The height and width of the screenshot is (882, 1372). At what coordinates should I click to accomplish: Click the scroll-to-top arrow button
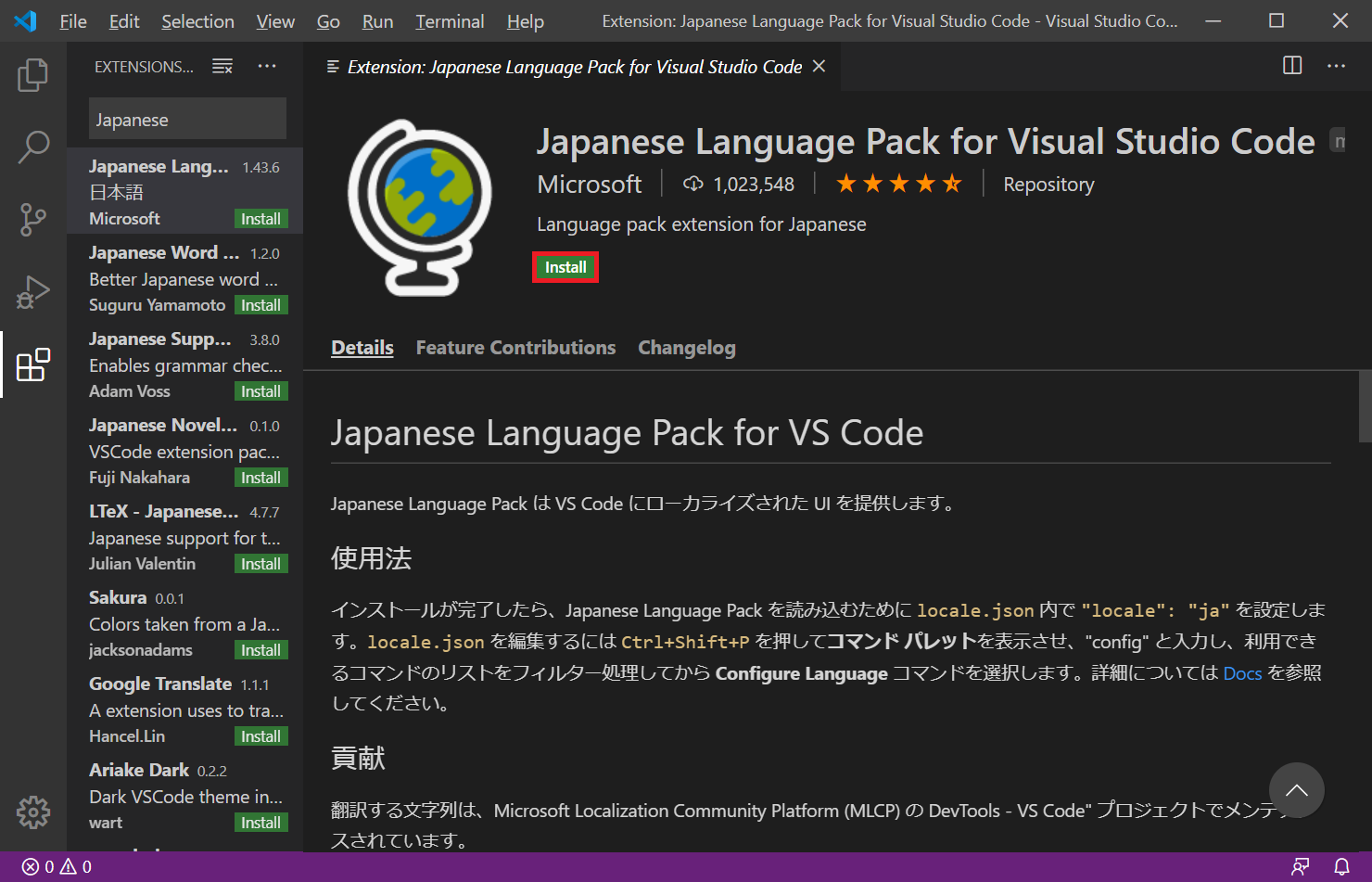pos(1297,790)
